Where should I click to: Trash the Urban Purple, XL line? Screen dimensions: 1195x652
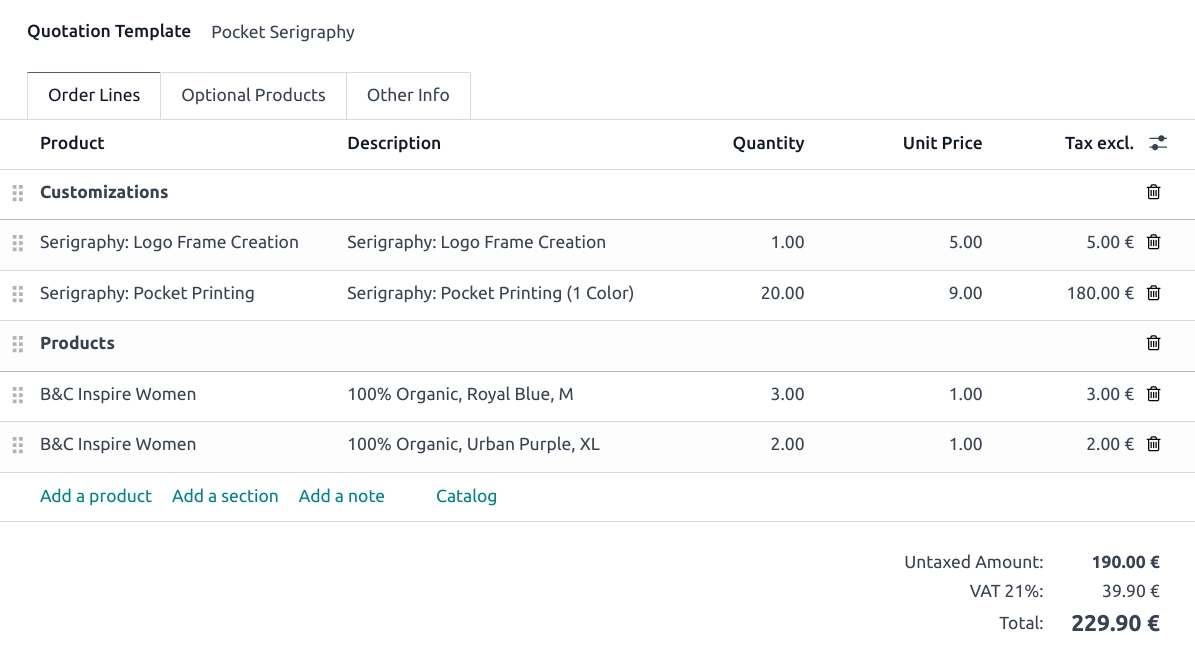coord(1153,444)
